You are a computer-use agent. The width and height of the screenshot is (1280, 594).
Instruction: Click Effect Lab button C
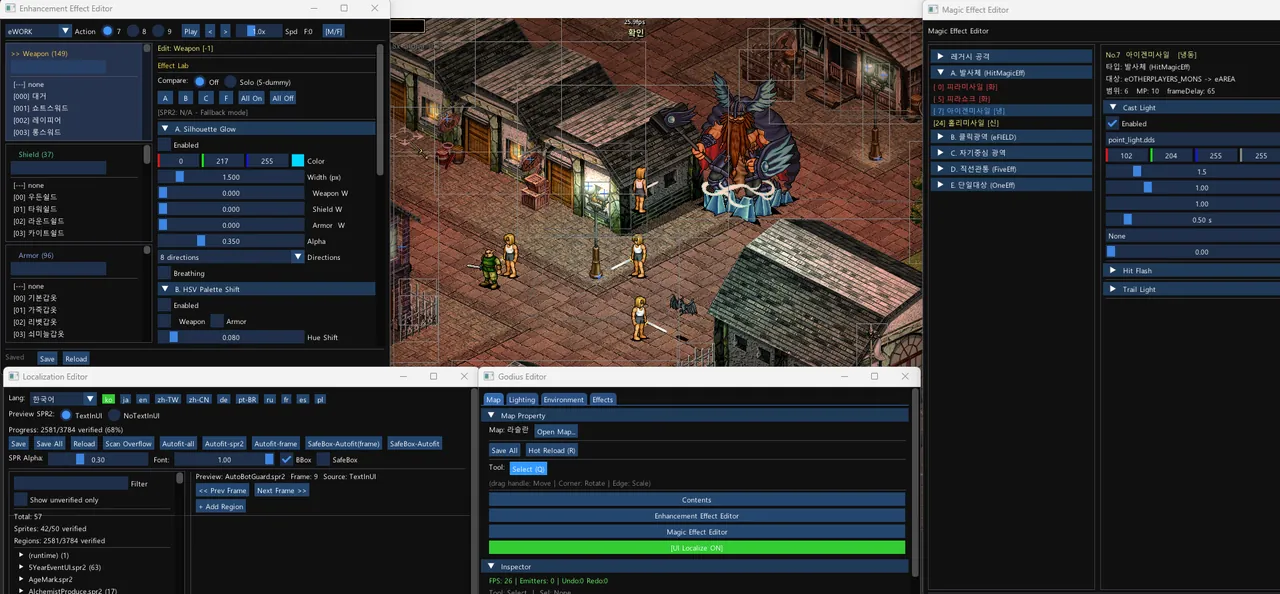(205, 98)
